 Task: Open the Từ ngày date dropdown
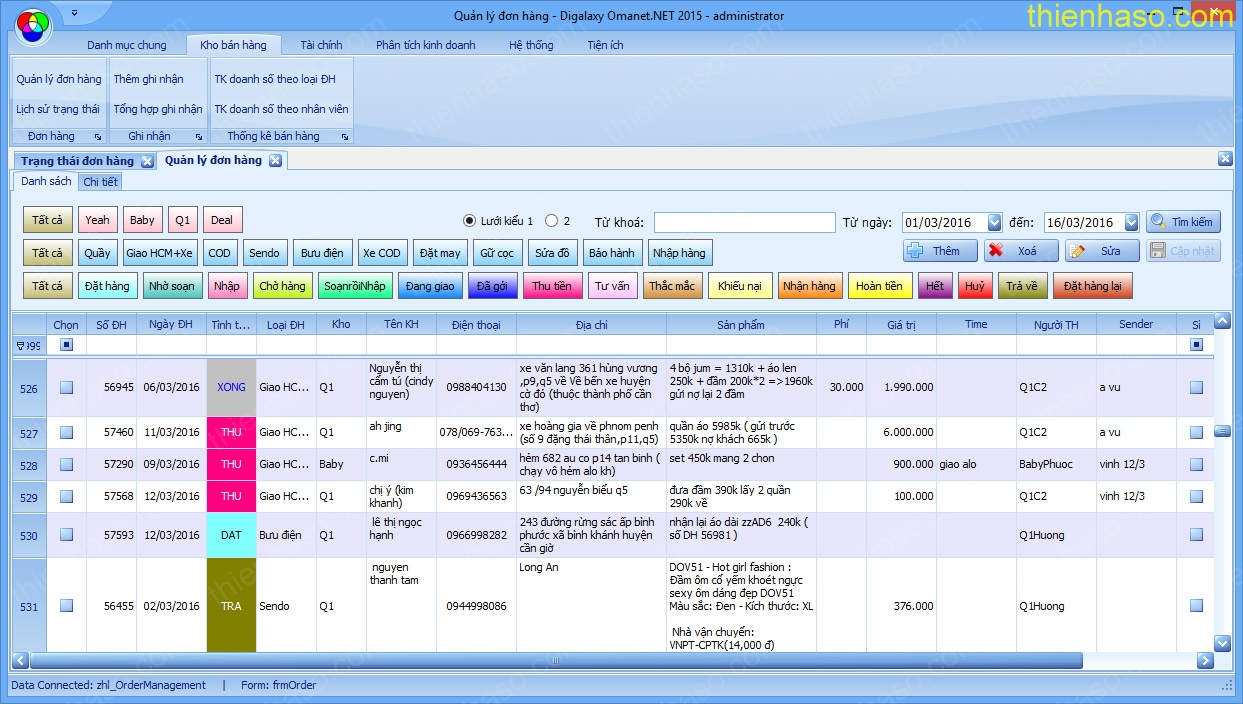click(994, 222)
